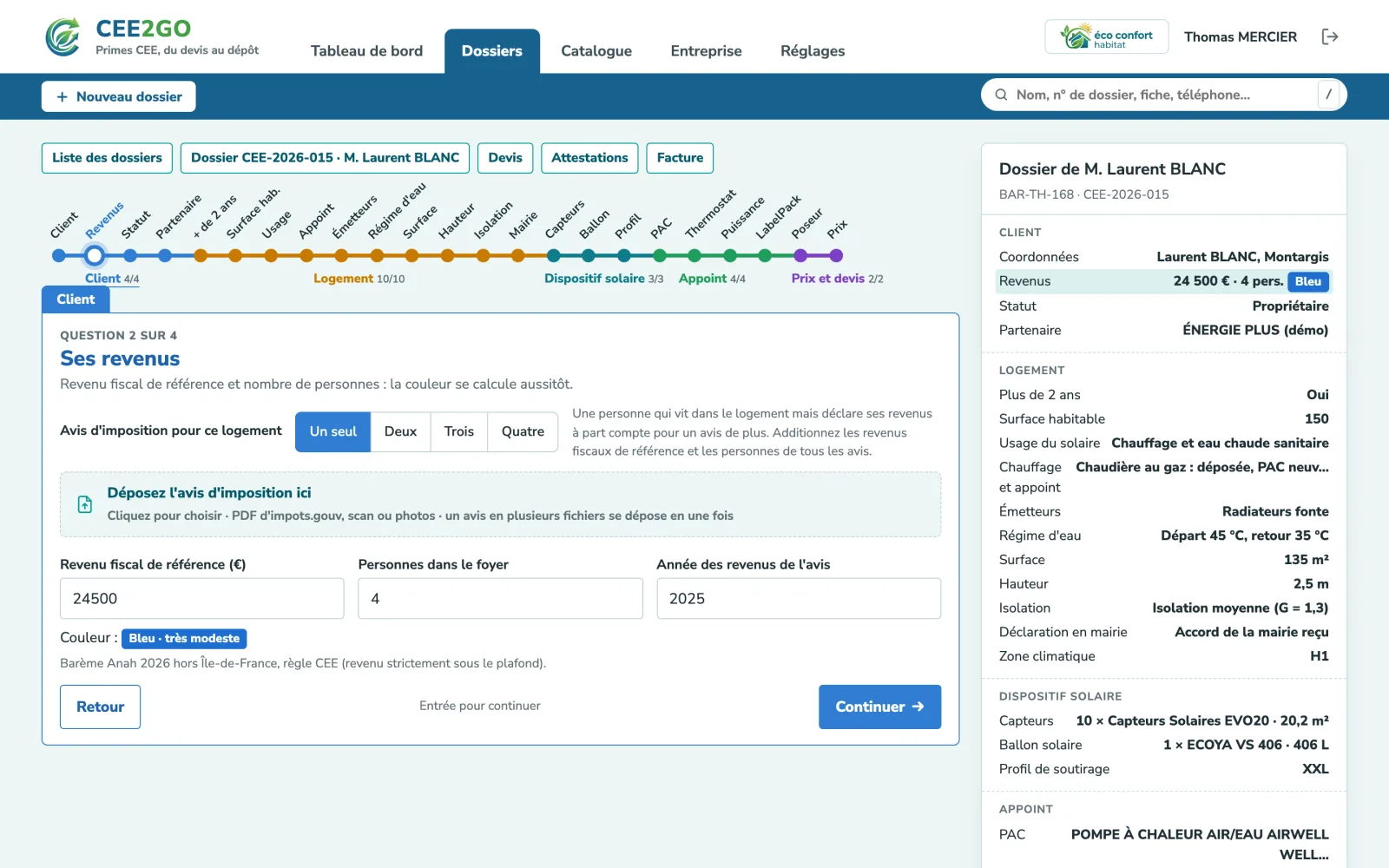Click the Nouveau dossier plus icon
Viewport: 1389px width, 868px height.
click(62, 96)
